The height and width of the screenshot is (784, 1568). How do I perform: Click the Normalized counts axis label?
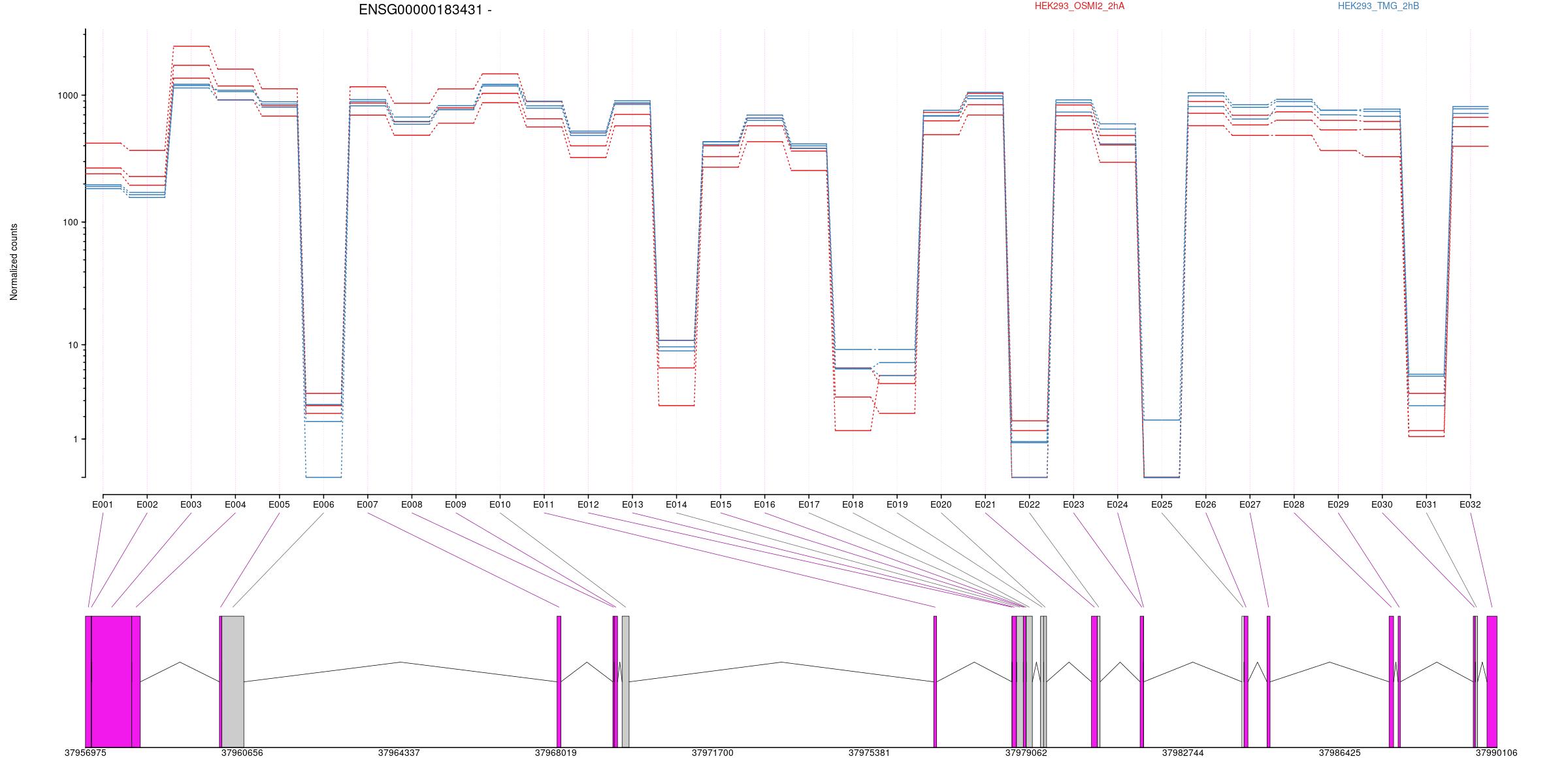14,262
